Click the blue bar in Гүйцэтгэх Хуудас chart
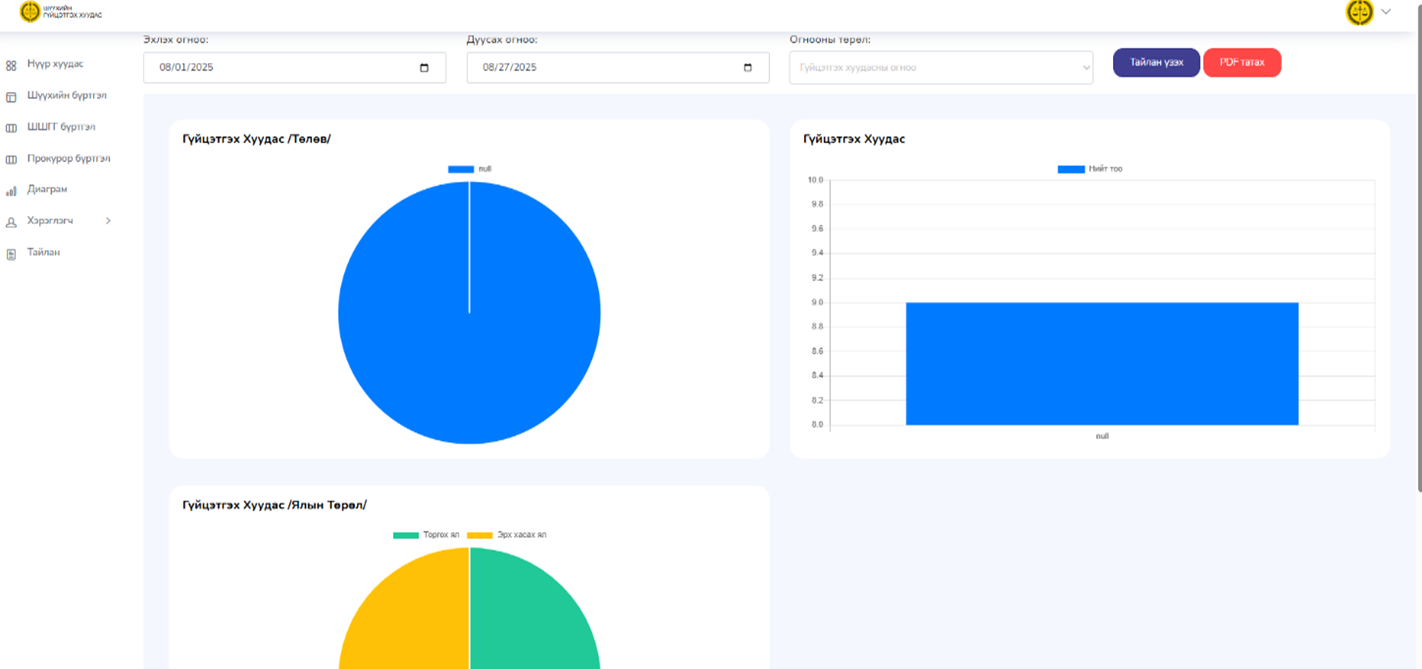This screenshot has height=669, width=1422. (1101, 363)
